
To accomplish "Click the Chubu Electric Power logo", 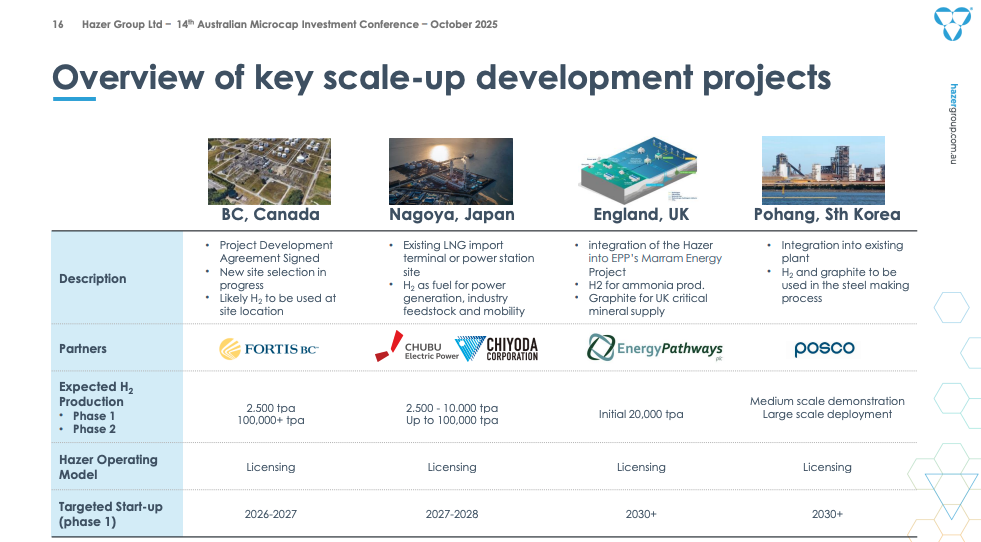I will pyautogui.click(x=416, y=349).
